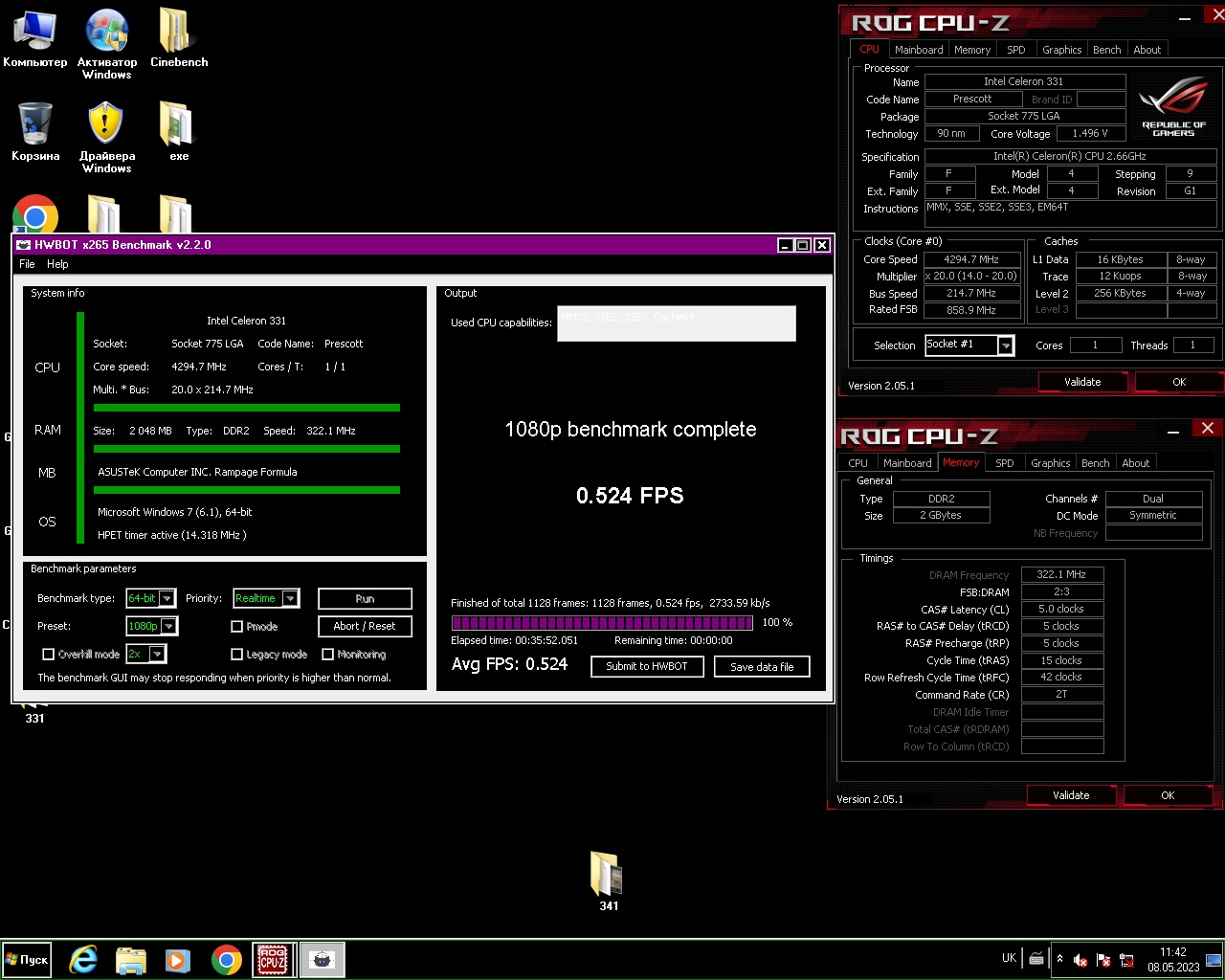Toggle the Monitoring checkbox
This screenshot has width=1225, height=980.
click(x=327, y=654)
